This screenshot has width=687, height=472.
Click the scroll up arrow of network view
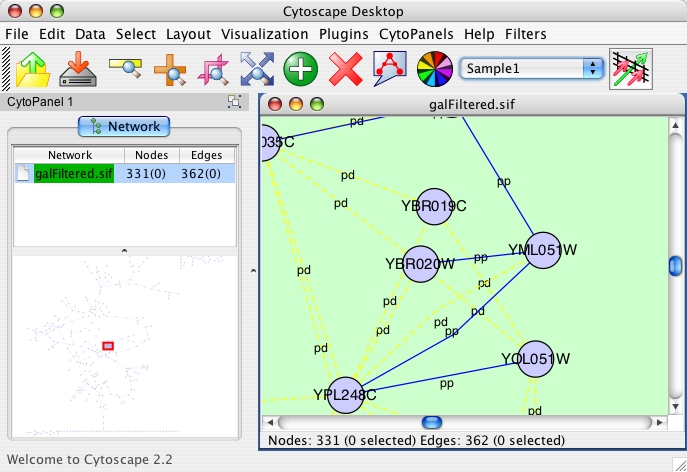[x=675, y=126]
